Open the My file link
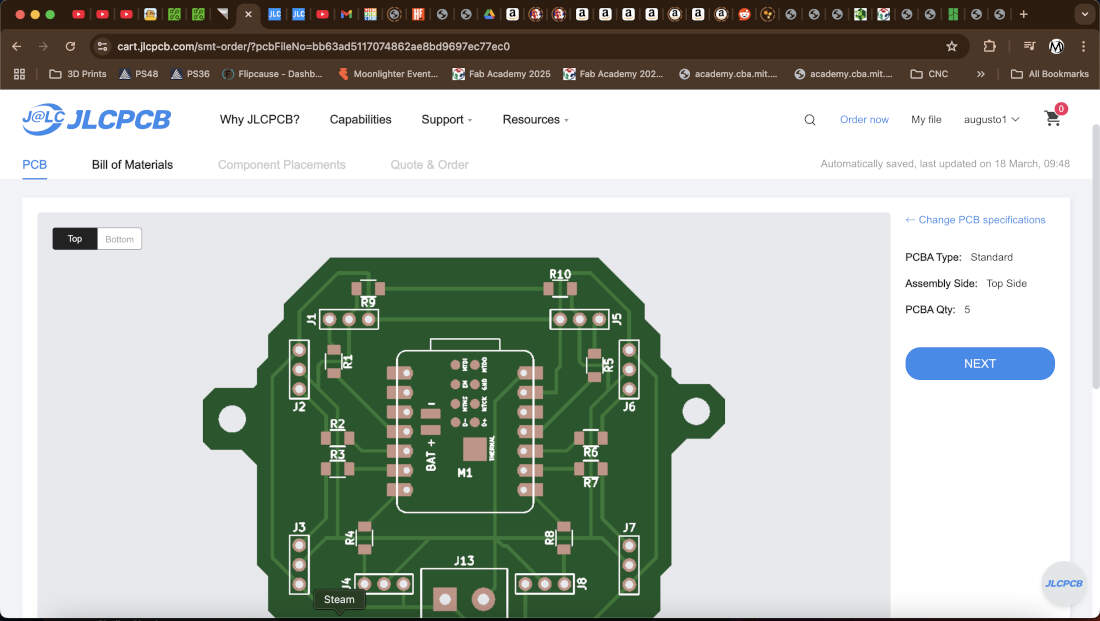 (926, 119)
